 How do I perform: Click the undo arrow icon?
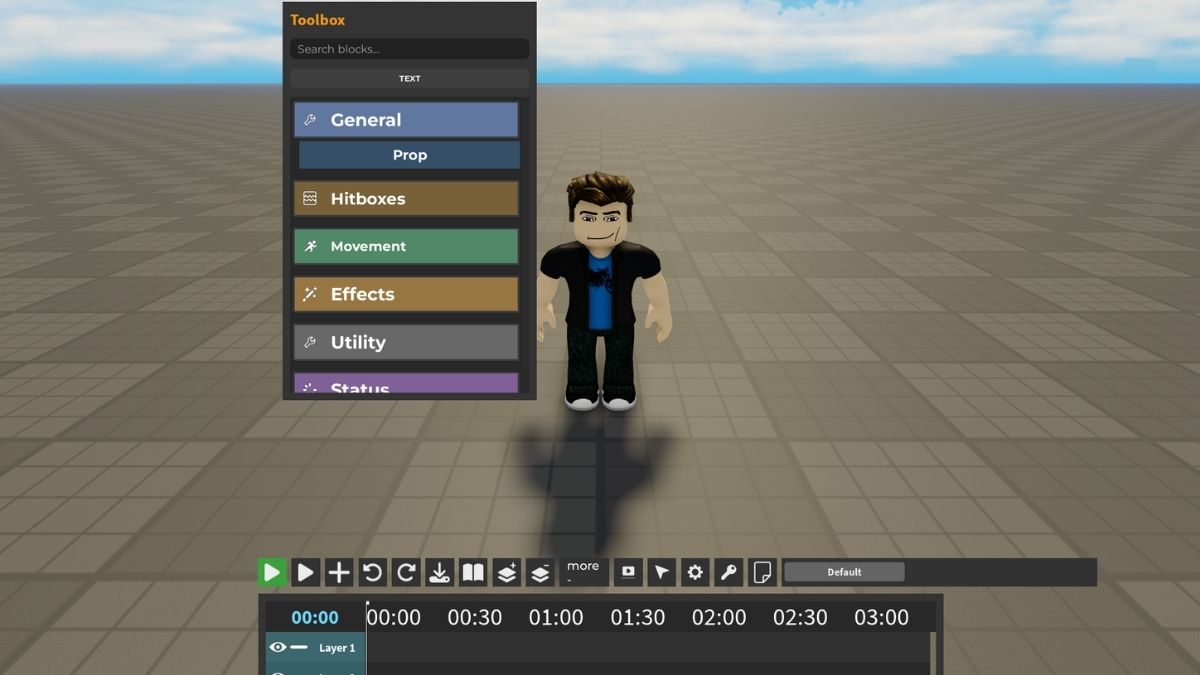[373, 572]
